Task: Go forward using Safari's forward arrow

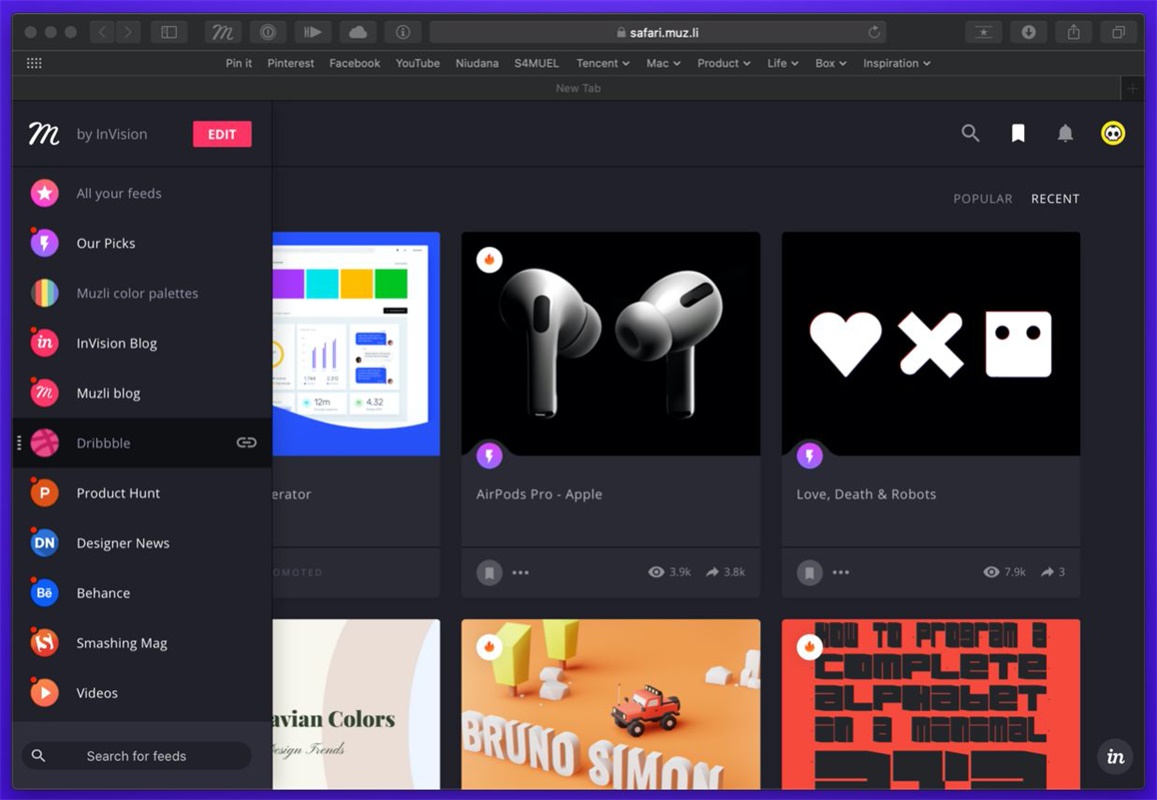Action: pos(128,32)
